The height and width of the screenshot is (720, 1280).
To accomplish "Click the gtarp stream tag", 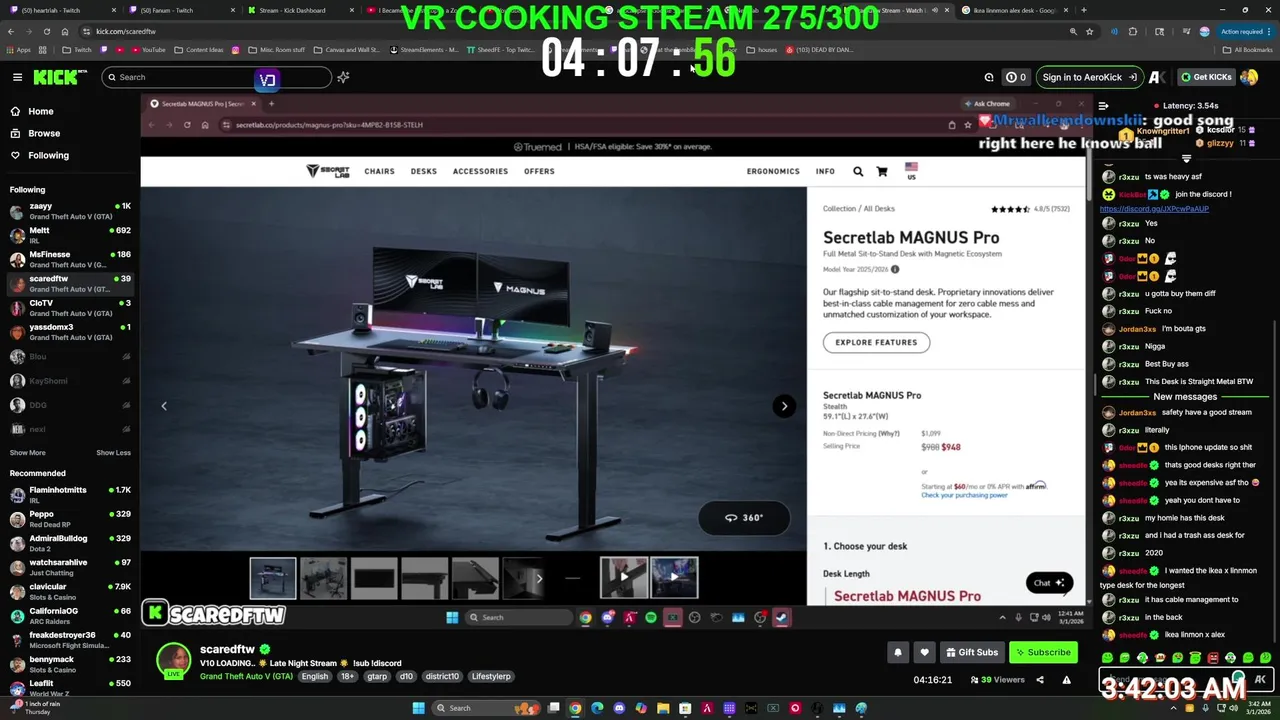I will (x=377, y=676).
